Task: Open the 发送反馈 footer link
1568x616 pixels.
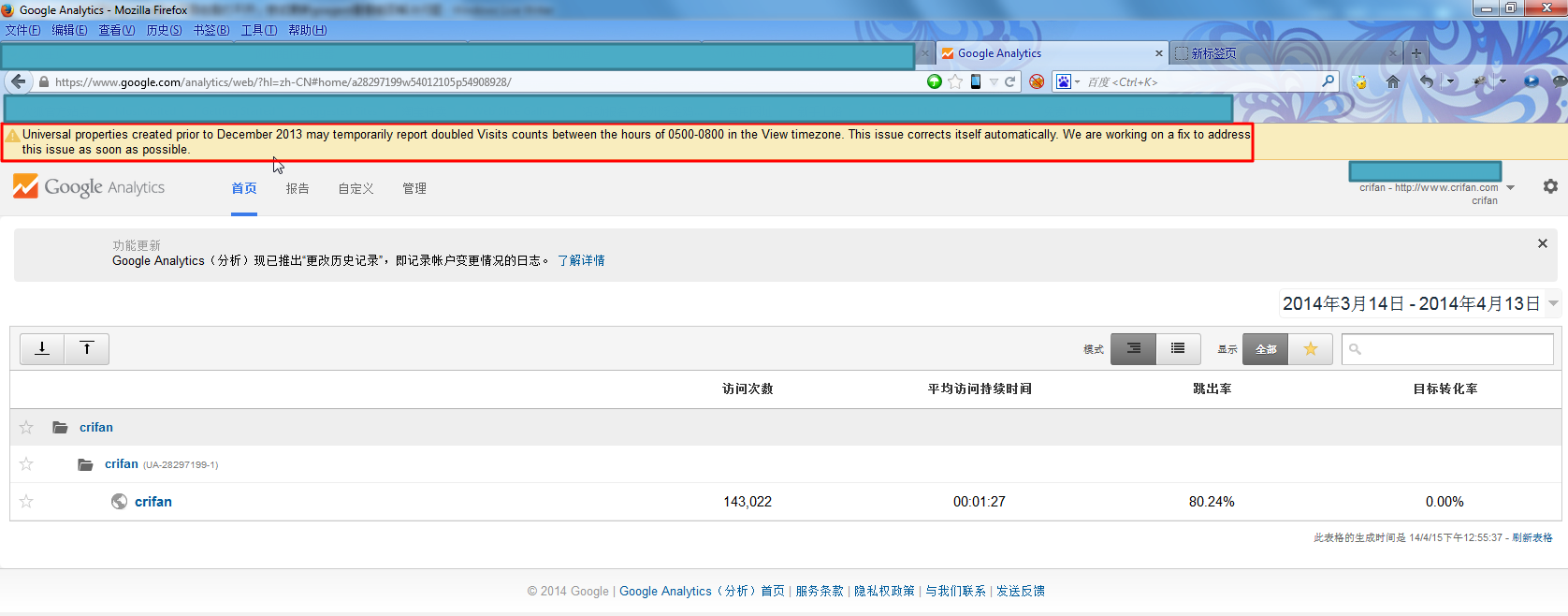Action: pyautogui.click(x=1021, y=591)
